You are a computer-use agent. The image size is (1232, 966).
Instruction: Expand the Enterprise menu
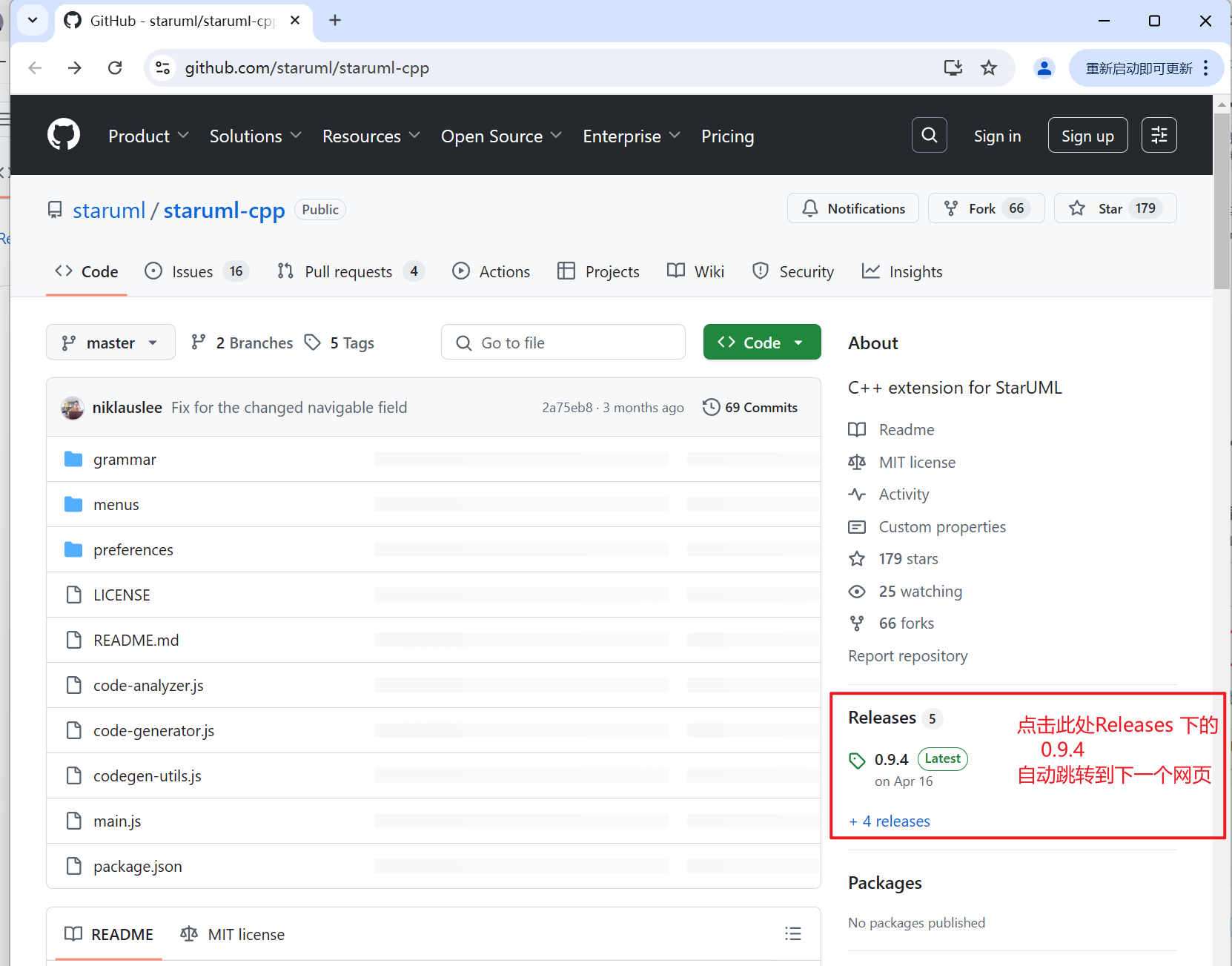[631, 136]
